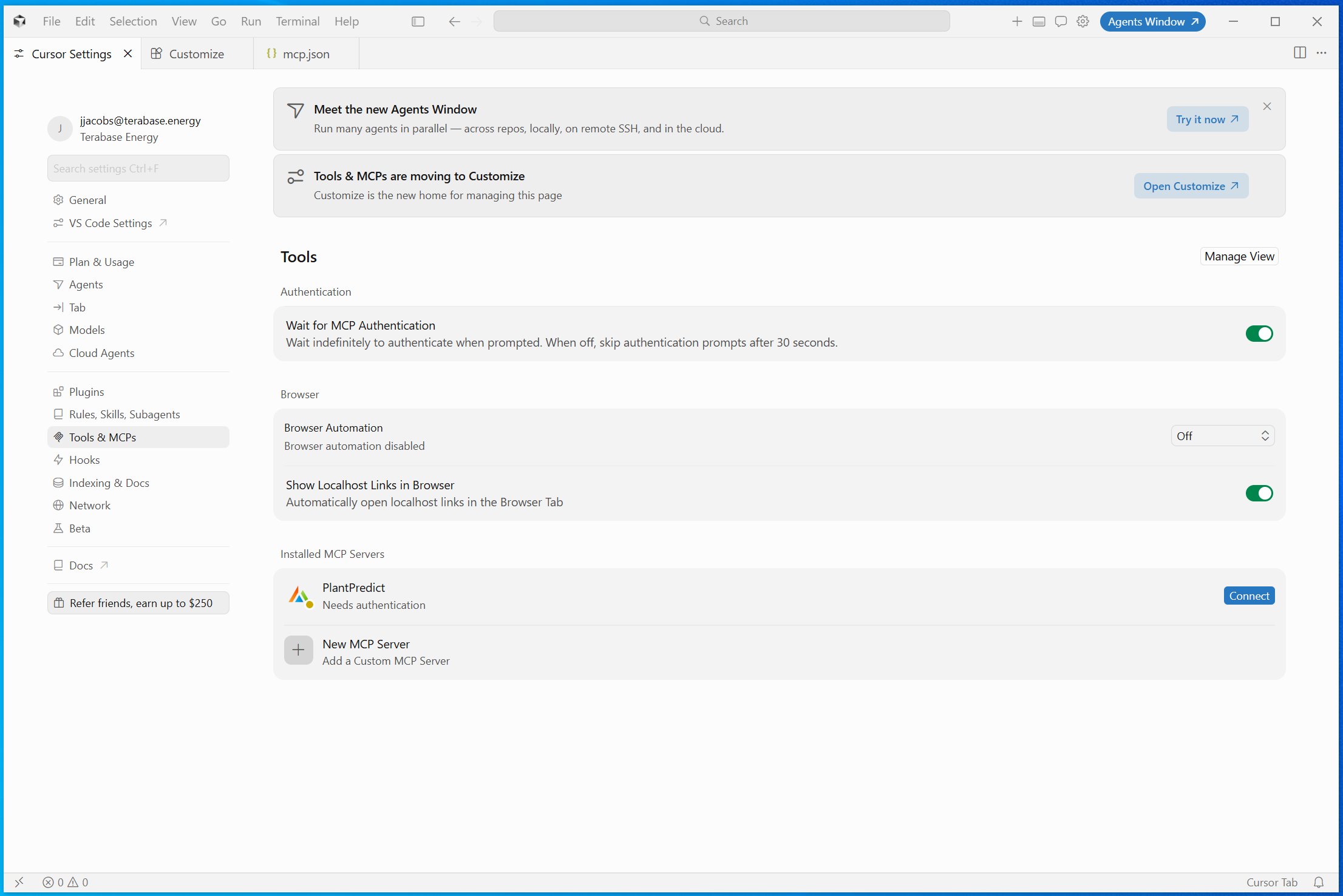Image resolution: width=1343 pixels, height=896 pixels.
Task: Open notifications bell in status bar
Action: point(1319,882)
